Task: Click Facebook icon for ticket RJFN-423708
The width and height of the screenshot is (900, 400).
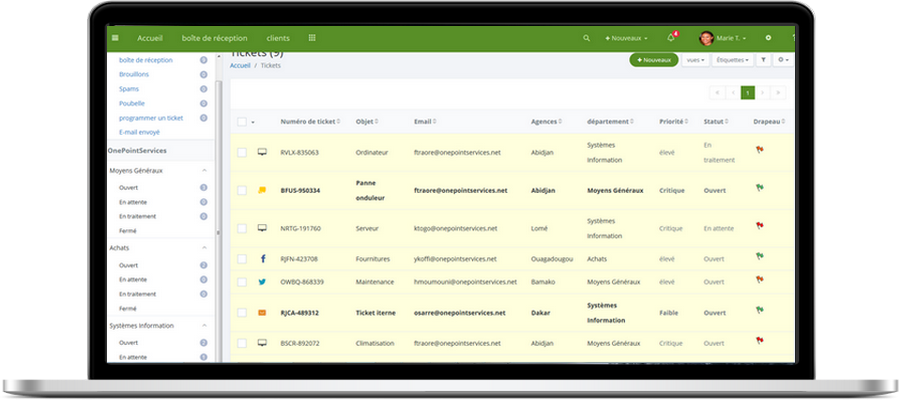Action: coord(263,259)
